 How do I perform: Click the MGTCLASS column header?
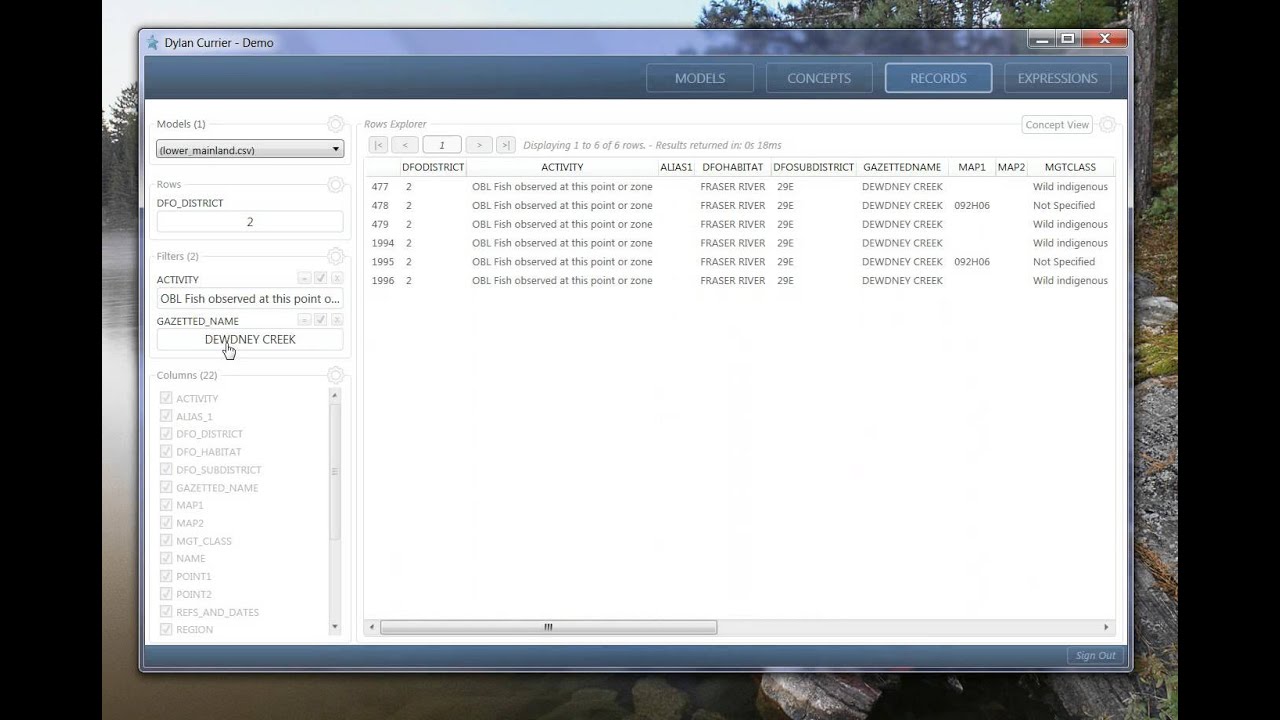[x=1070, y=167]
